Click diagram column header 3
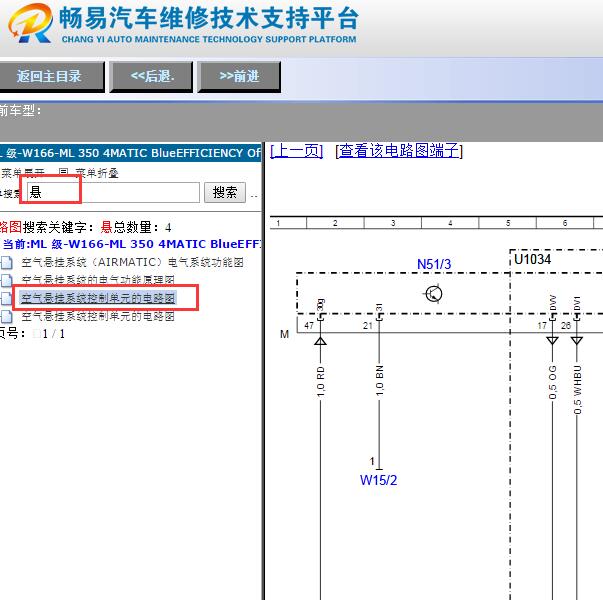603x600 pixels. 393,223
